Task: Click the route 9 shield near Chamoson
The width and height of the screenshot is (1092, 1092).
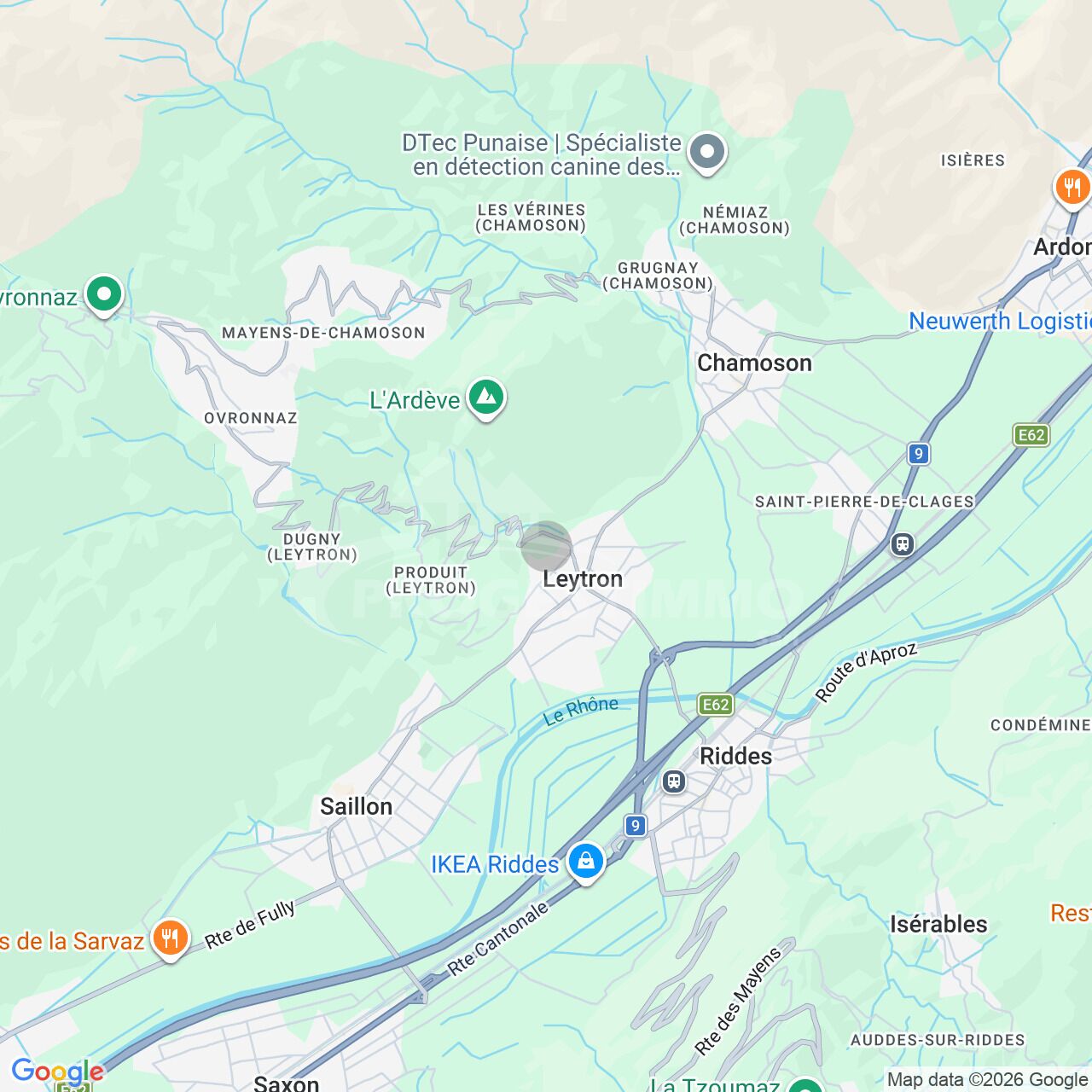Action: click(919, 453)
